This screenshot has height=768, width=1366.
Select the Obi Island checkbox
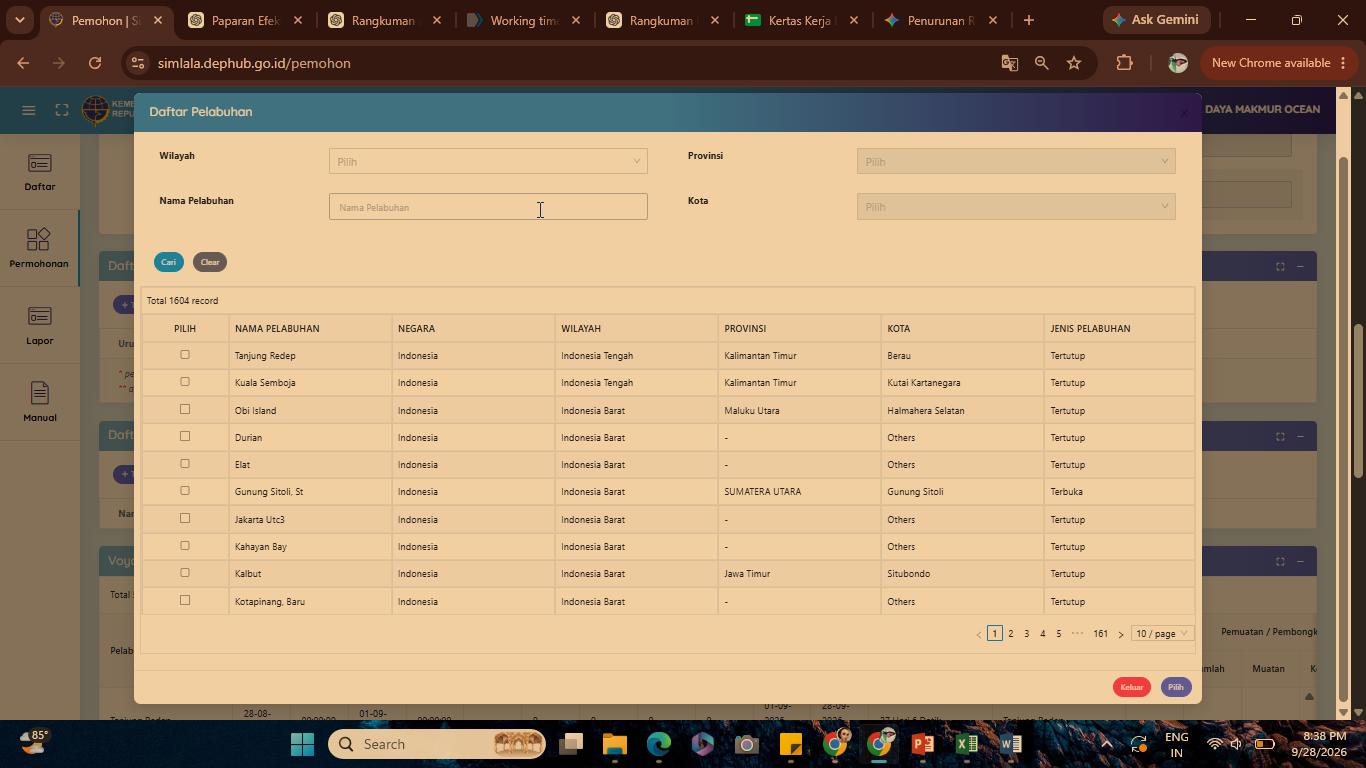[x=184, y=409]
